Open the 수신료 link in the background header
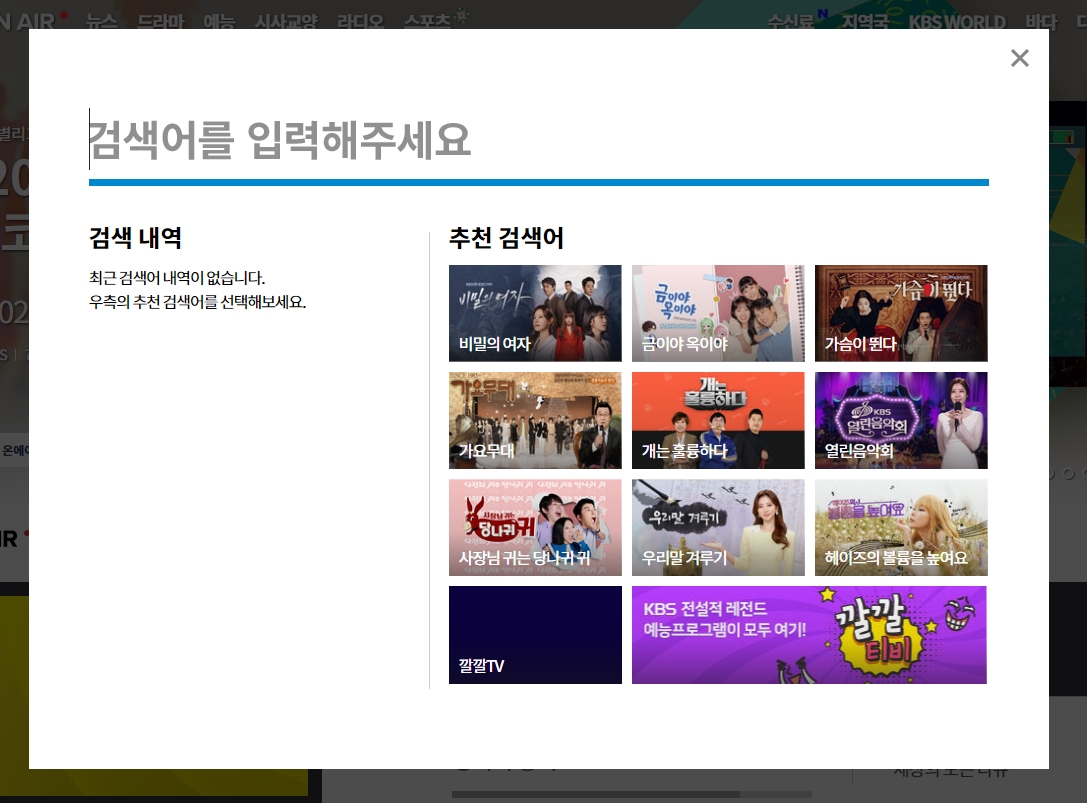 790,21
